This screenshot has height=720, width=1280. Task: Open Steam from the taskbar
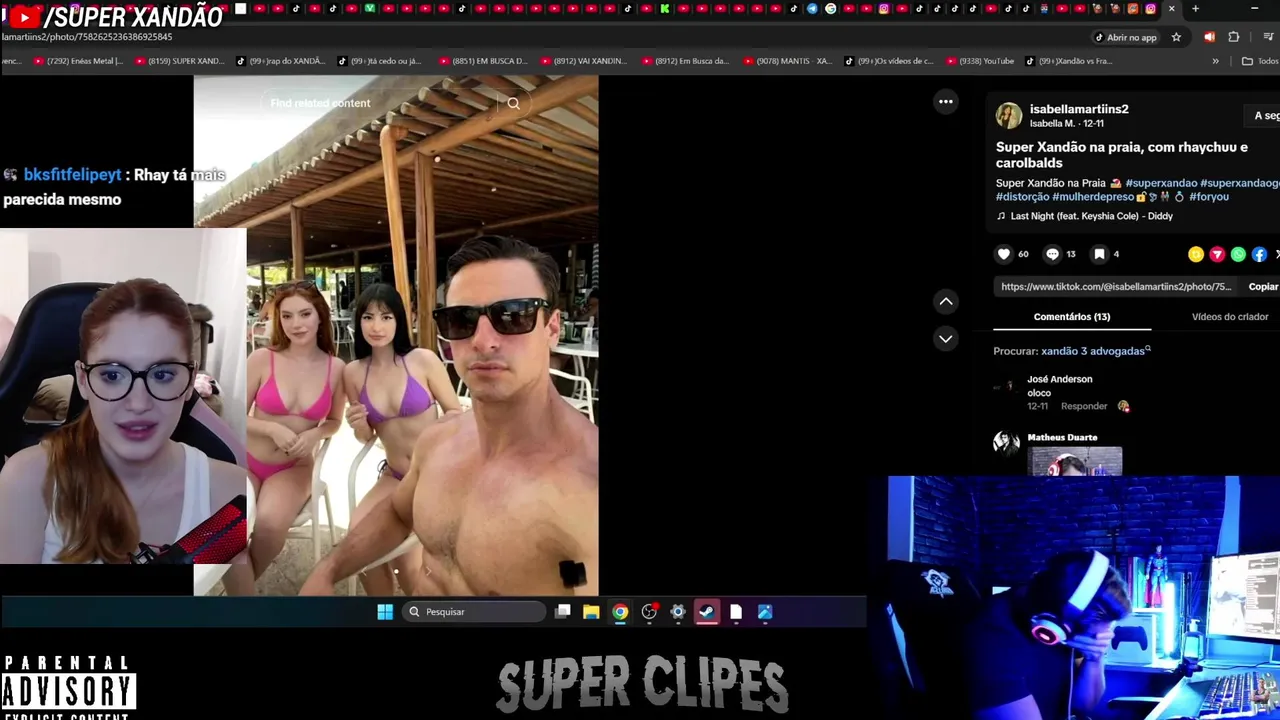click(x=707, y=612)
